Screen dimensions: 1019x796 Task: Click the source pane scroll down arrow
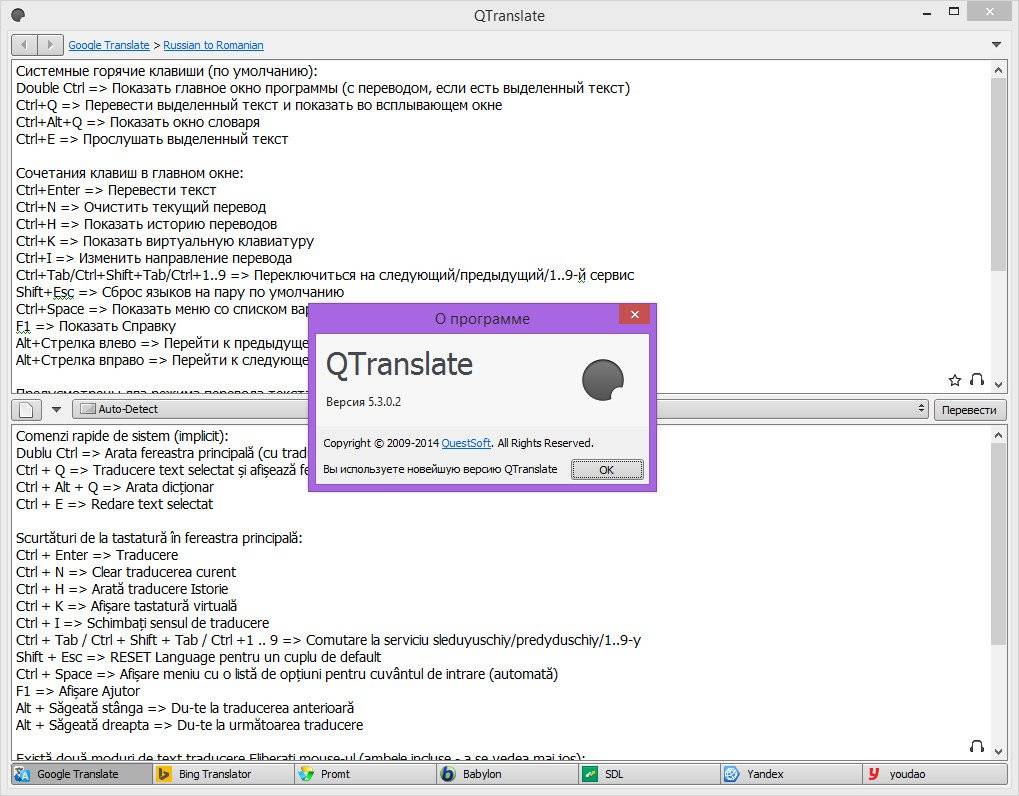click(998, 385)
